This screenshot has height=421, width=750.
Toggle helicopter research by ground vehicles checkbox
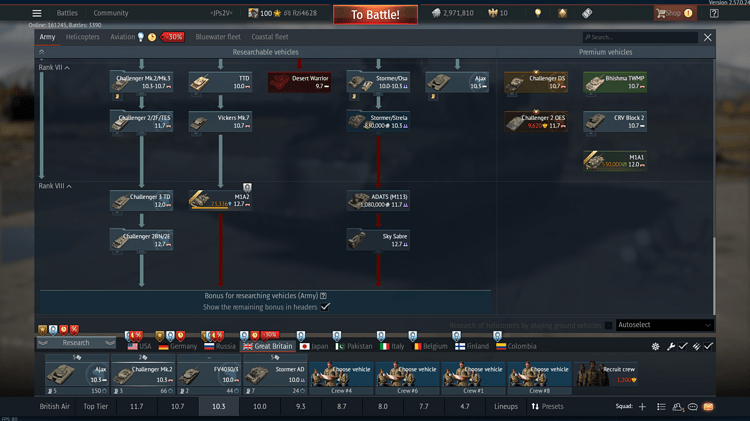pos(608,325)
